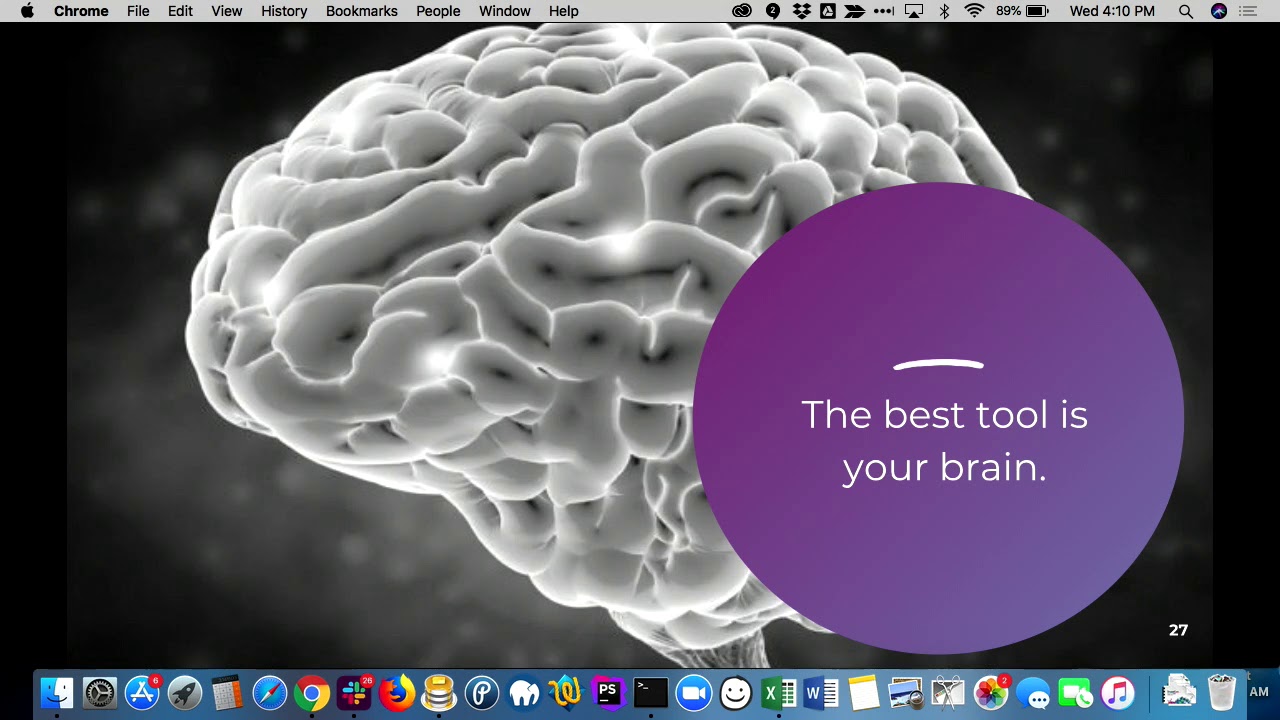
Task: Open Sequel Pro pancake icon in dock
Action: point(439,692)
